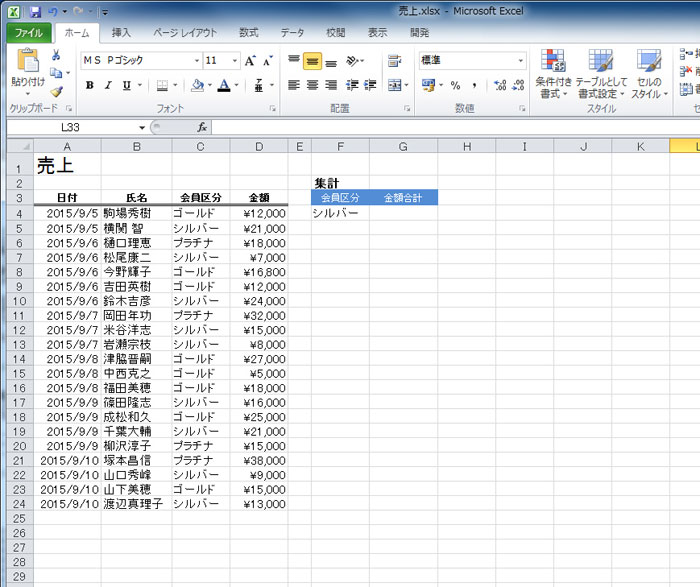Select cell F4 containing シルバー
The width and height of the screenshot is (700, 587).
[x=340, y=212]
